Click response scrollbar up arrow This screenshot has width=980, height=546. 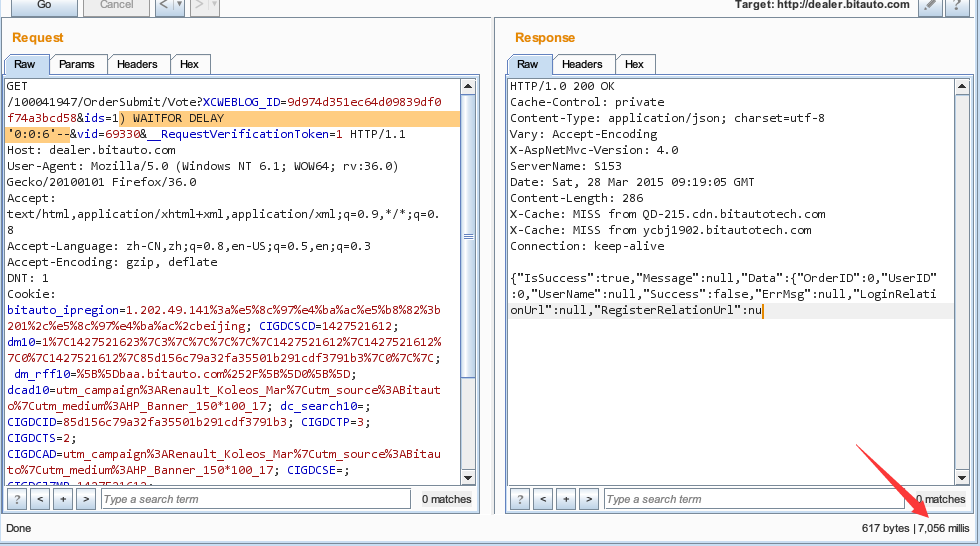point(962,86)
